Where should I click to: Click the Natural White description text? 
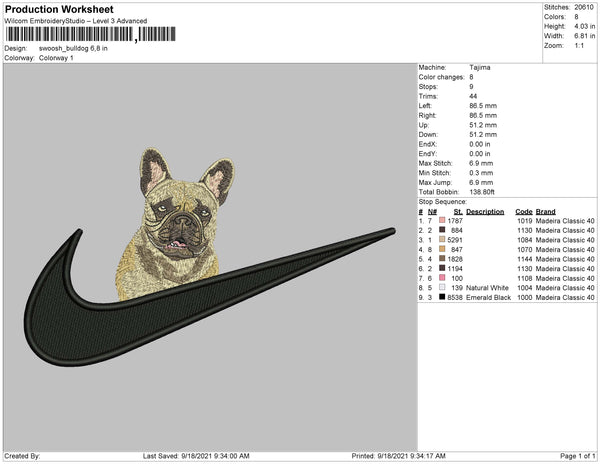[x=487, y=288]
